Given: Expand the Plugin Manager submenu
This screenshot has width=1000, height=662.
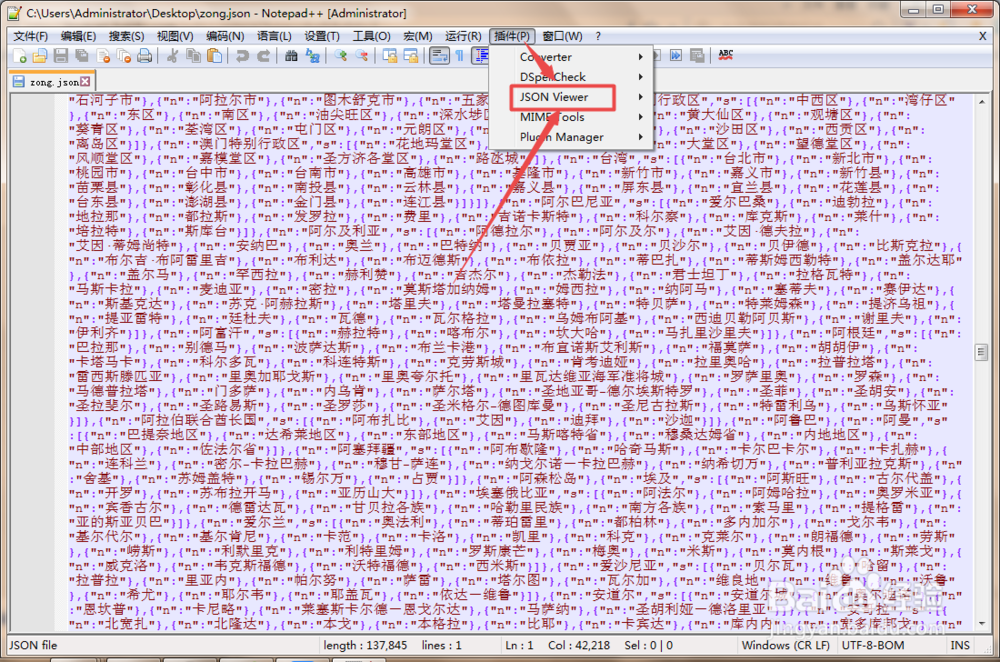Looking at the screenshot, I should point(571,136).
